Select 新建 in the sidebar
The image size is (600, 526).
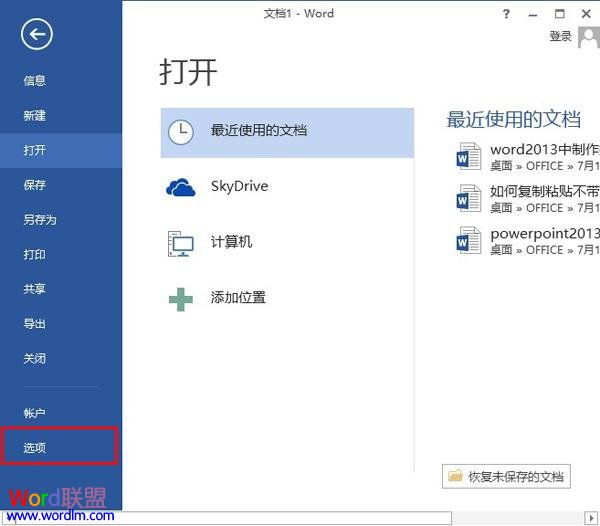point(35,116)
